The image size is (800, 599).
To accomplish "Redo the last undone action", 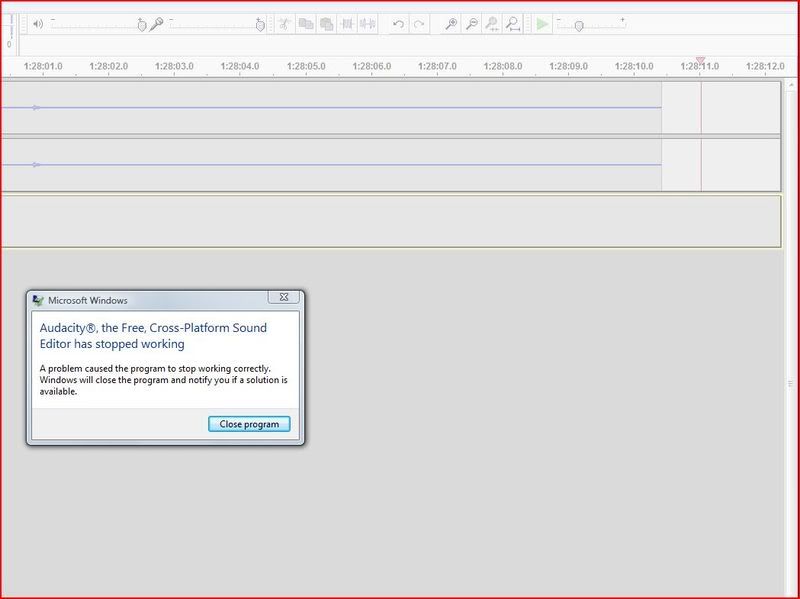I will coord(419,23).
